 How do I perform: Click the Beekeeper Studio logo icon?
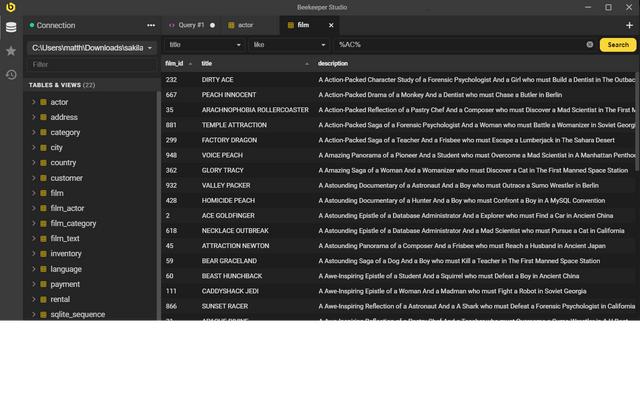click(x=11, y=7)
